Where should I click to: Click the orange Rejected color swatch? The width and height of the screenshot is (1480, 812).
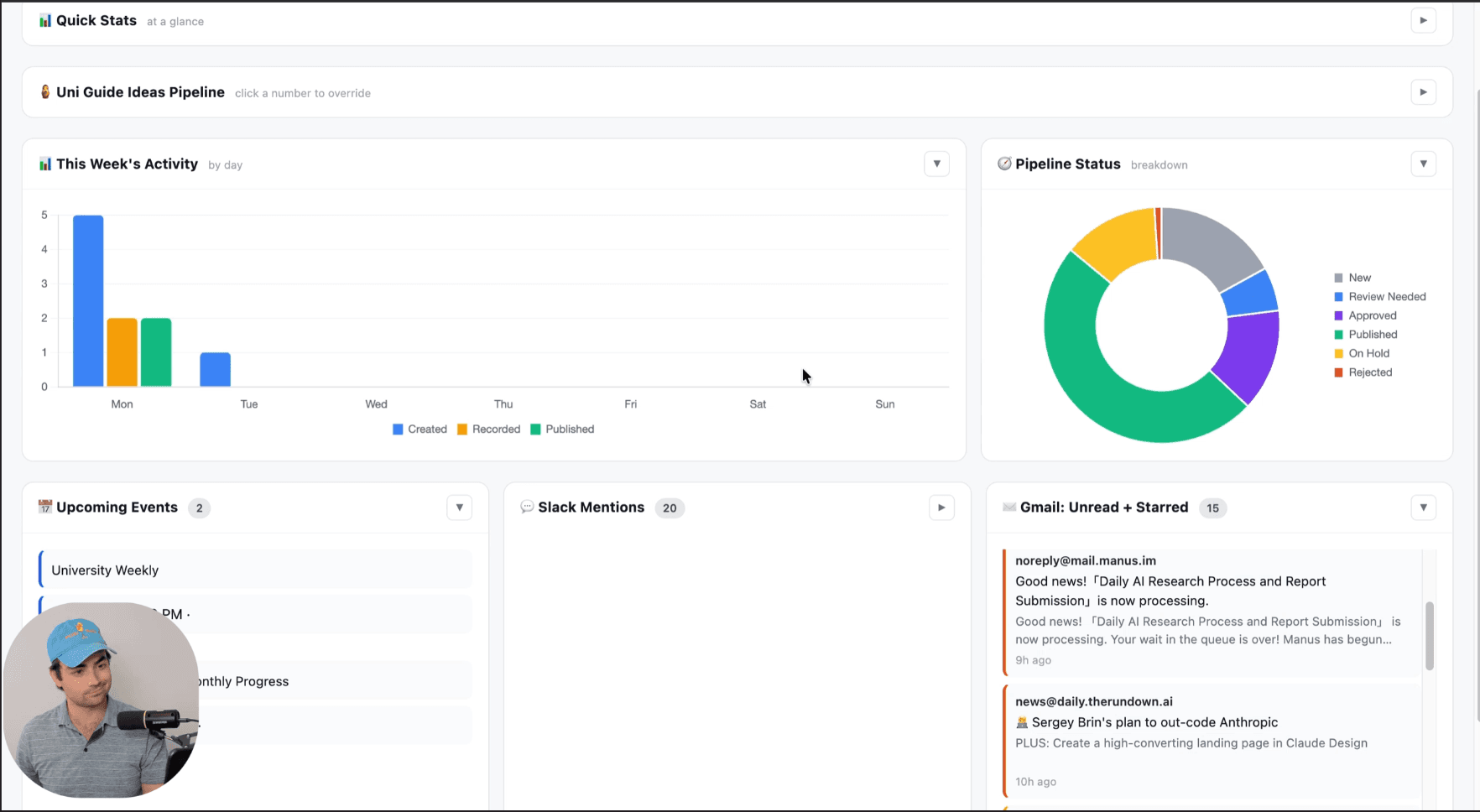[1337, 372]
